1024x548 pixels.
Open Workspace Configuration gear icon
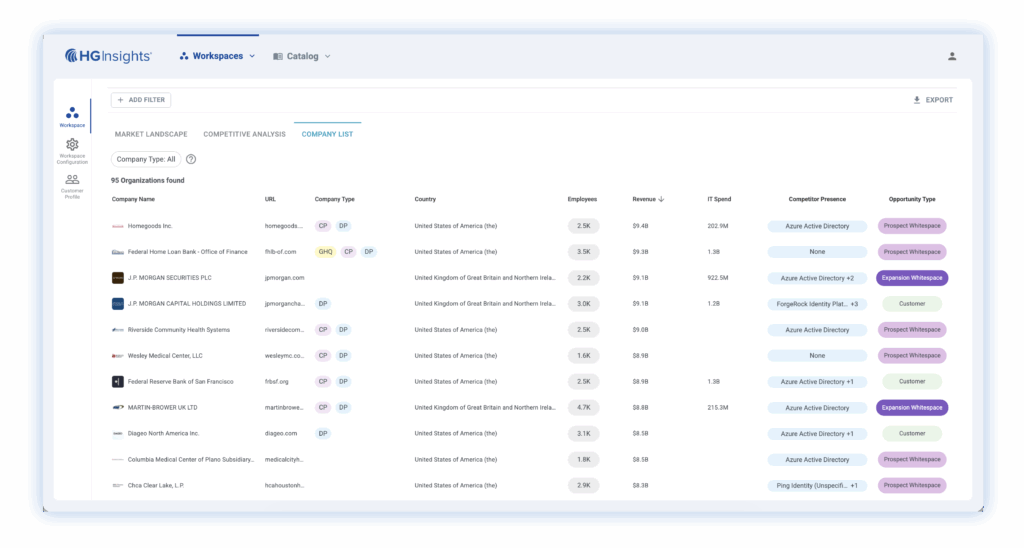coord(72,146)
